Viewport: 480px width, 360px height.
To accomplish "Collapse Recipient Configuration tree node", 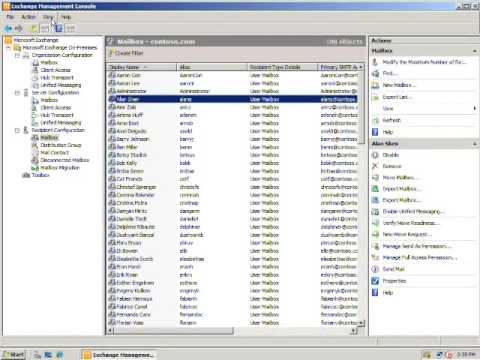I will coord(17,130).
